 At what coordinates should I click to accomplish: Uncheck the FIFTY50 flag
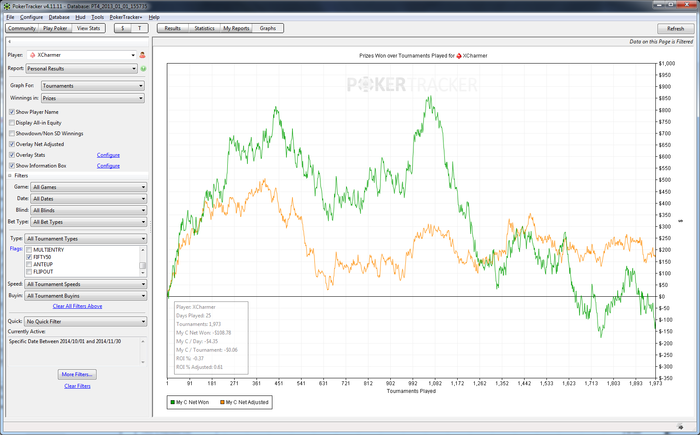(29, 257)
